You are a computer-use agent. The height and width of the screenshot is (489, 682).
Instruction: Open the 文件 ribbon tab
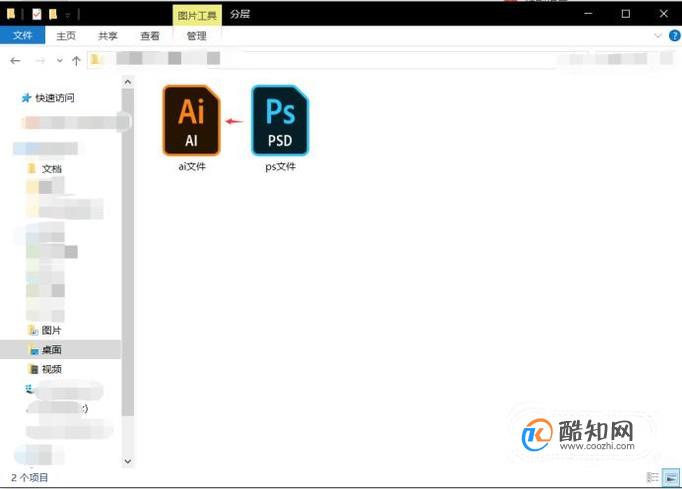point(22,35)
